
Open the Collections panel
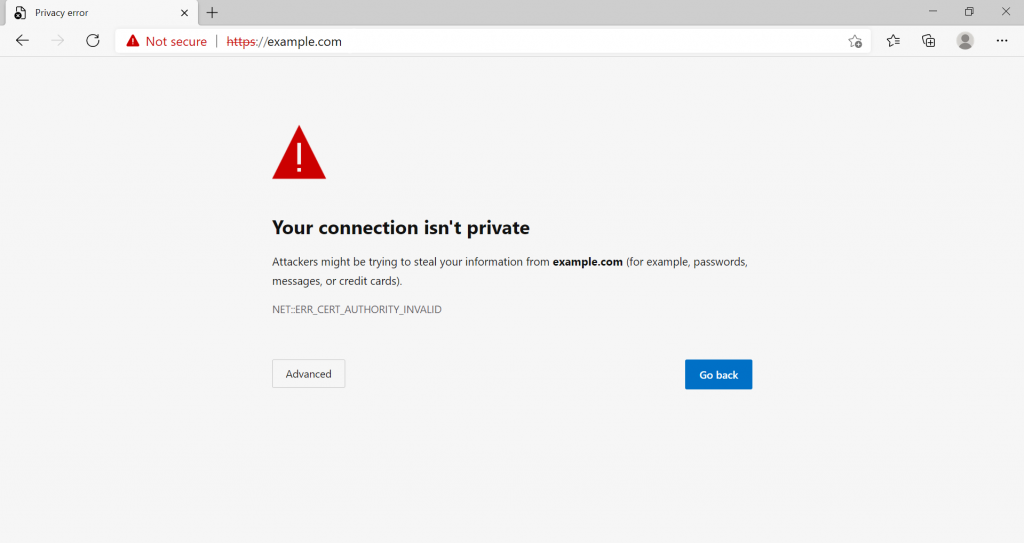pos(929,41)
